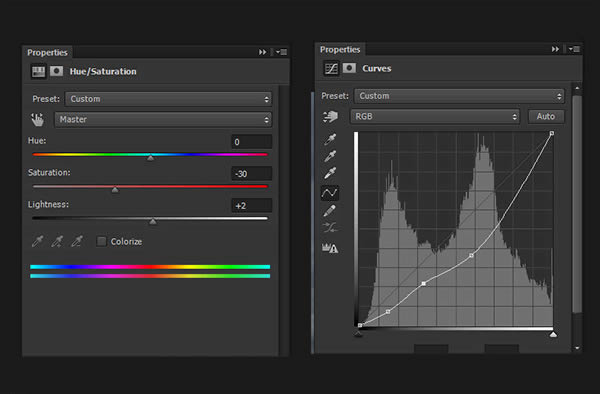600x394 pixels.
Task: Click the histogram warning calculate icon
Action: [330, 248]
